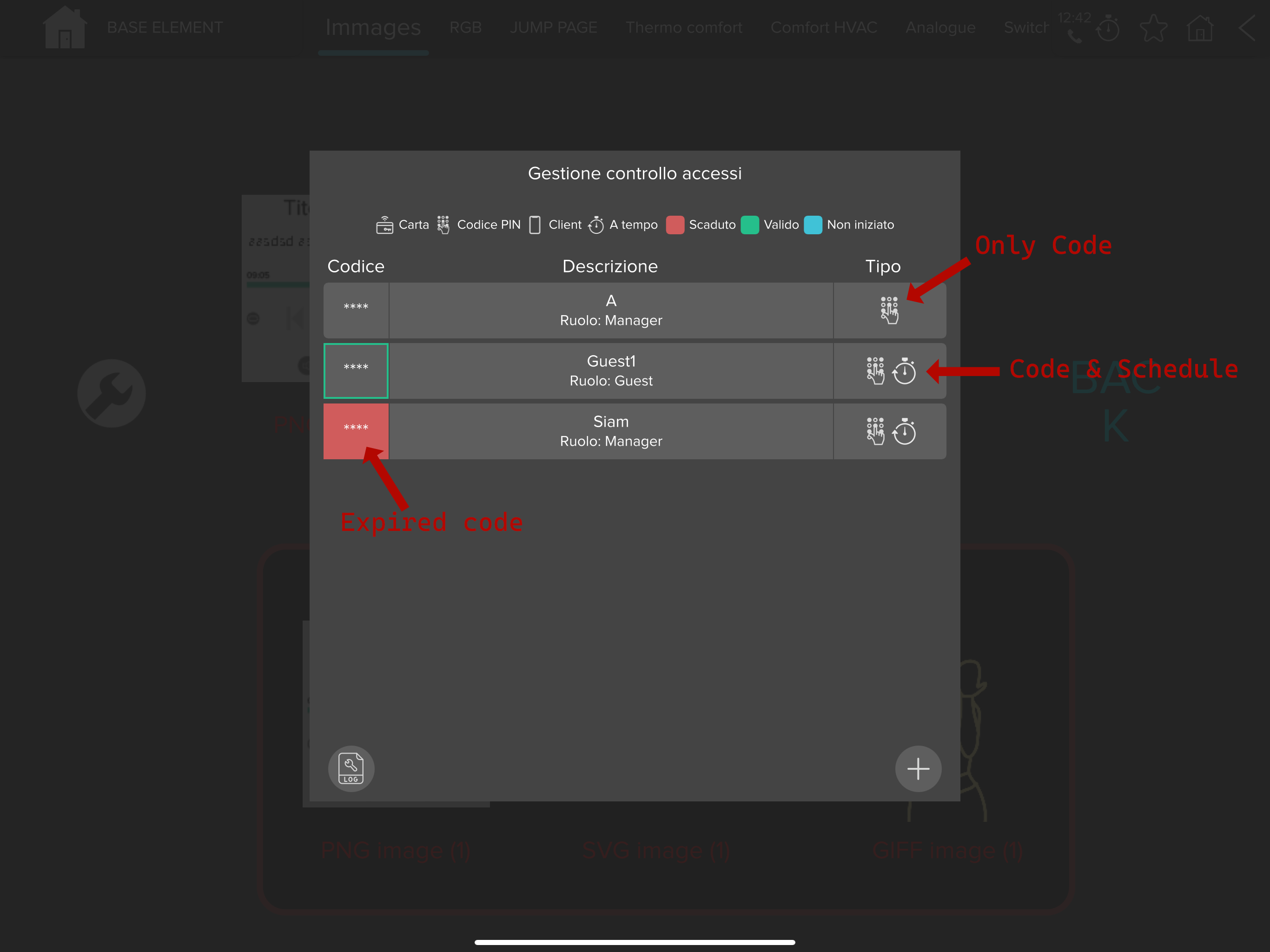Image resolution: width=1270 pixels, height=952 pixels.
Task: Click the PIN keypad icon in Siam row
Action: point(875,431)
